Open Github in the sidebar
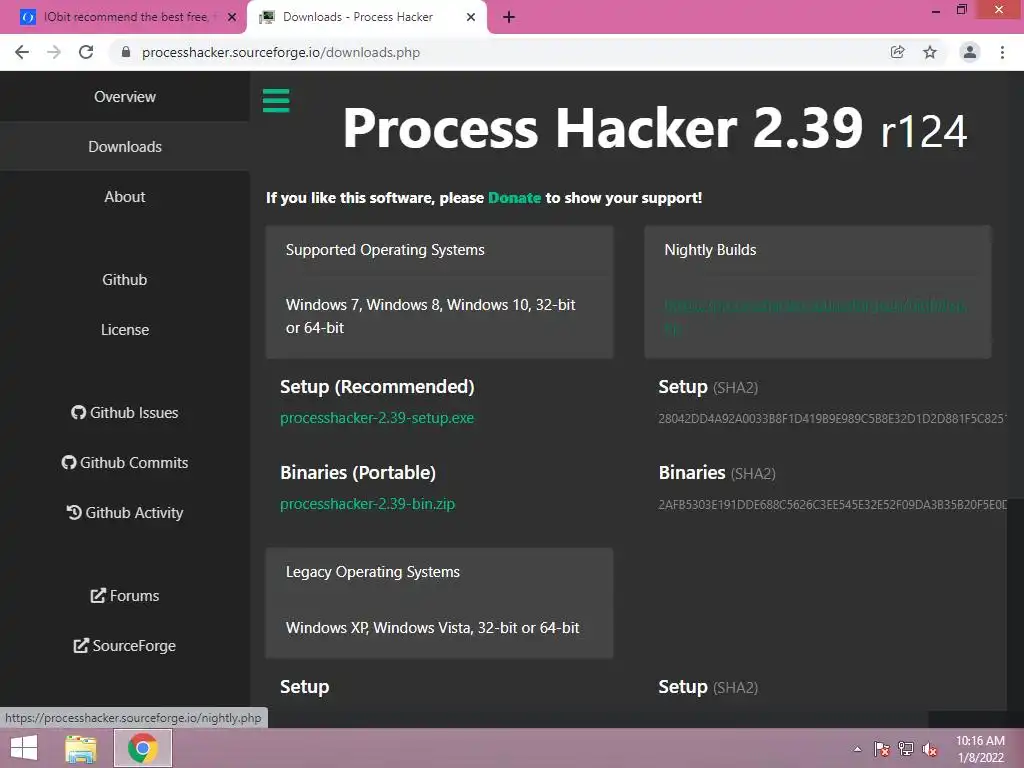 point(125,280)
